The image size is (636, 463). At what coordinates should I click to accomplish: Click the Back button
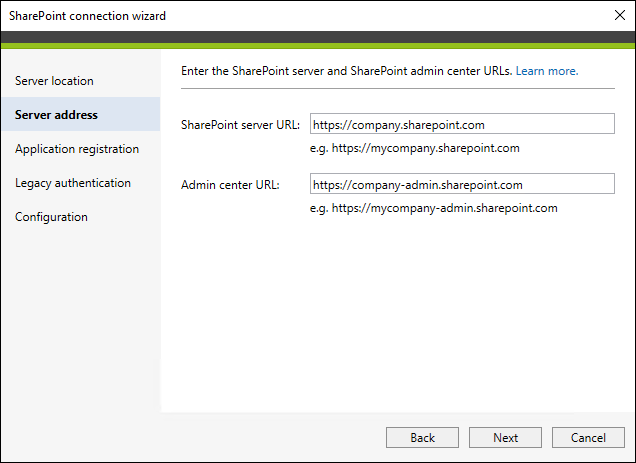(422, 437)
